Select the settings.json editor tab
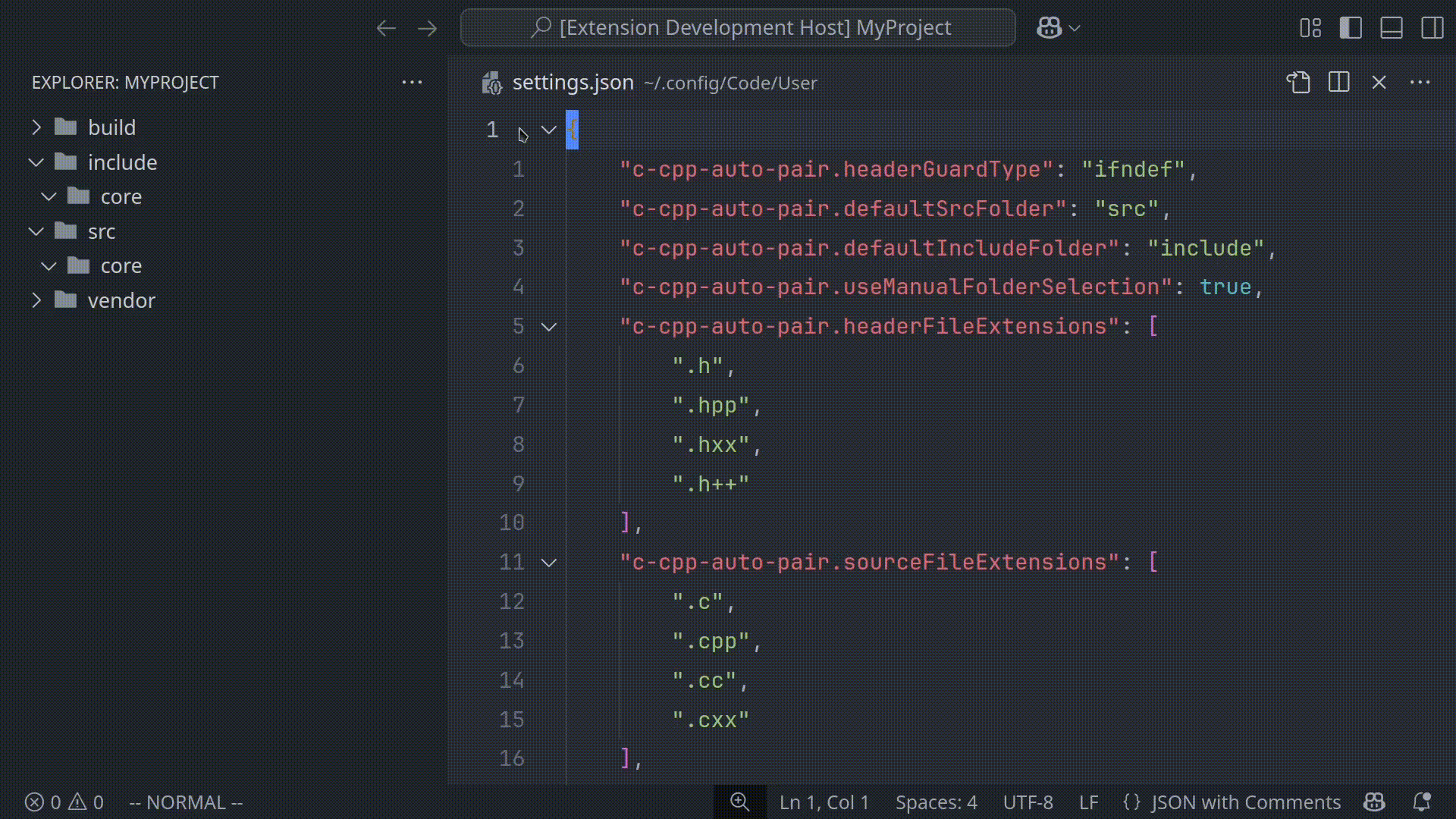This screenshot has width=1456, height=819. click(573, 83)
